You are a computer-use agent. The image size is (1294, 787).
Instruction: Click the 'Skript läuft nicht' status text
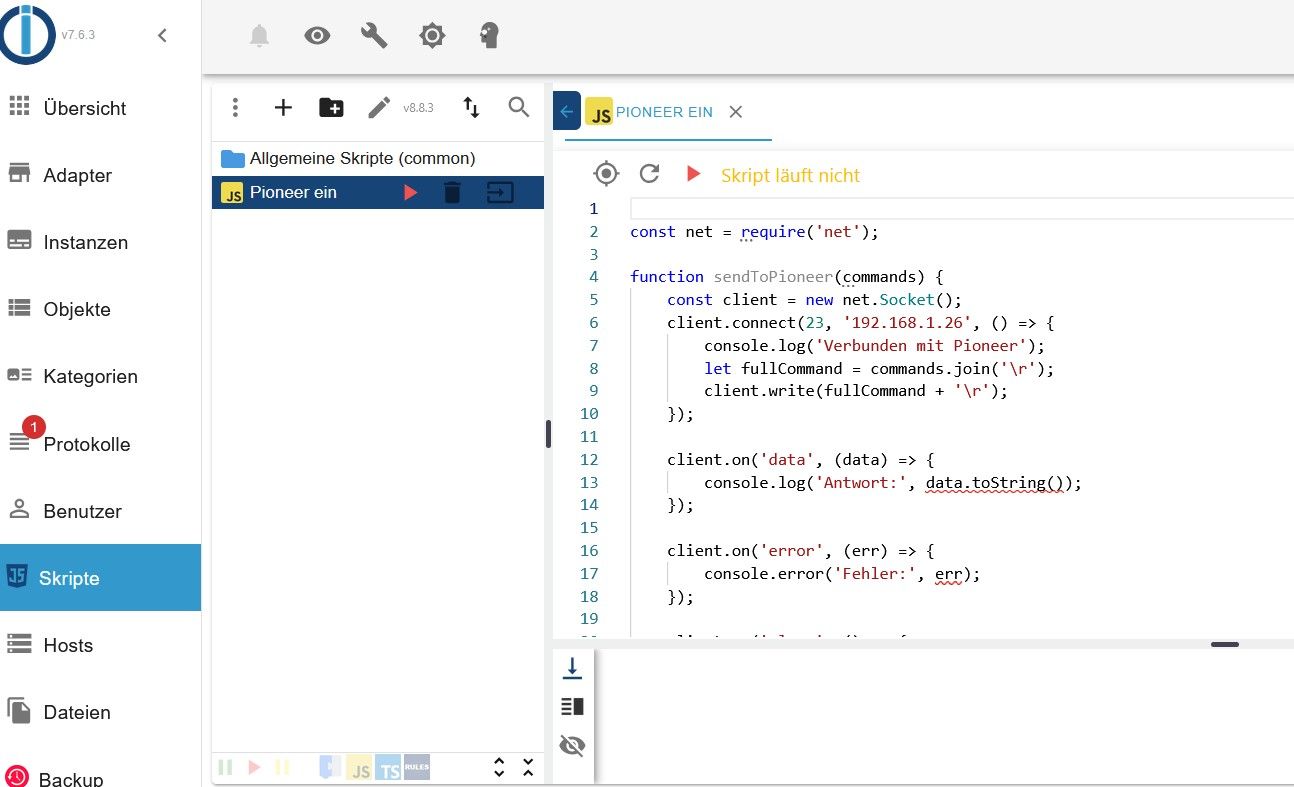790,175
